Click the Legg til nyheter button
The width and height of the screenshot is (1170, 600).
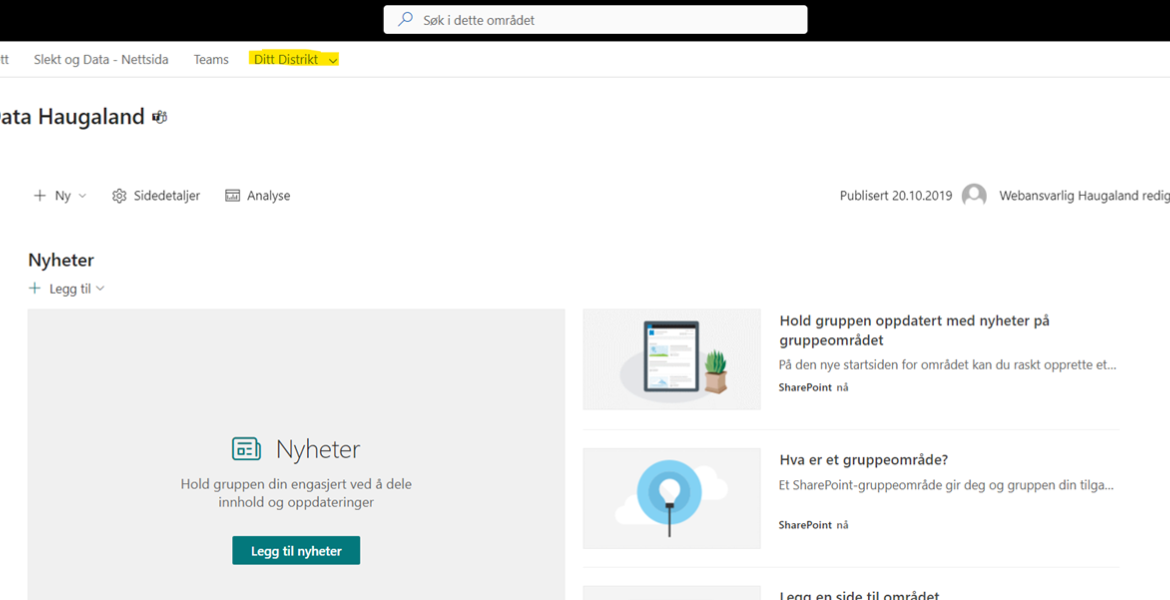(296, 551)
